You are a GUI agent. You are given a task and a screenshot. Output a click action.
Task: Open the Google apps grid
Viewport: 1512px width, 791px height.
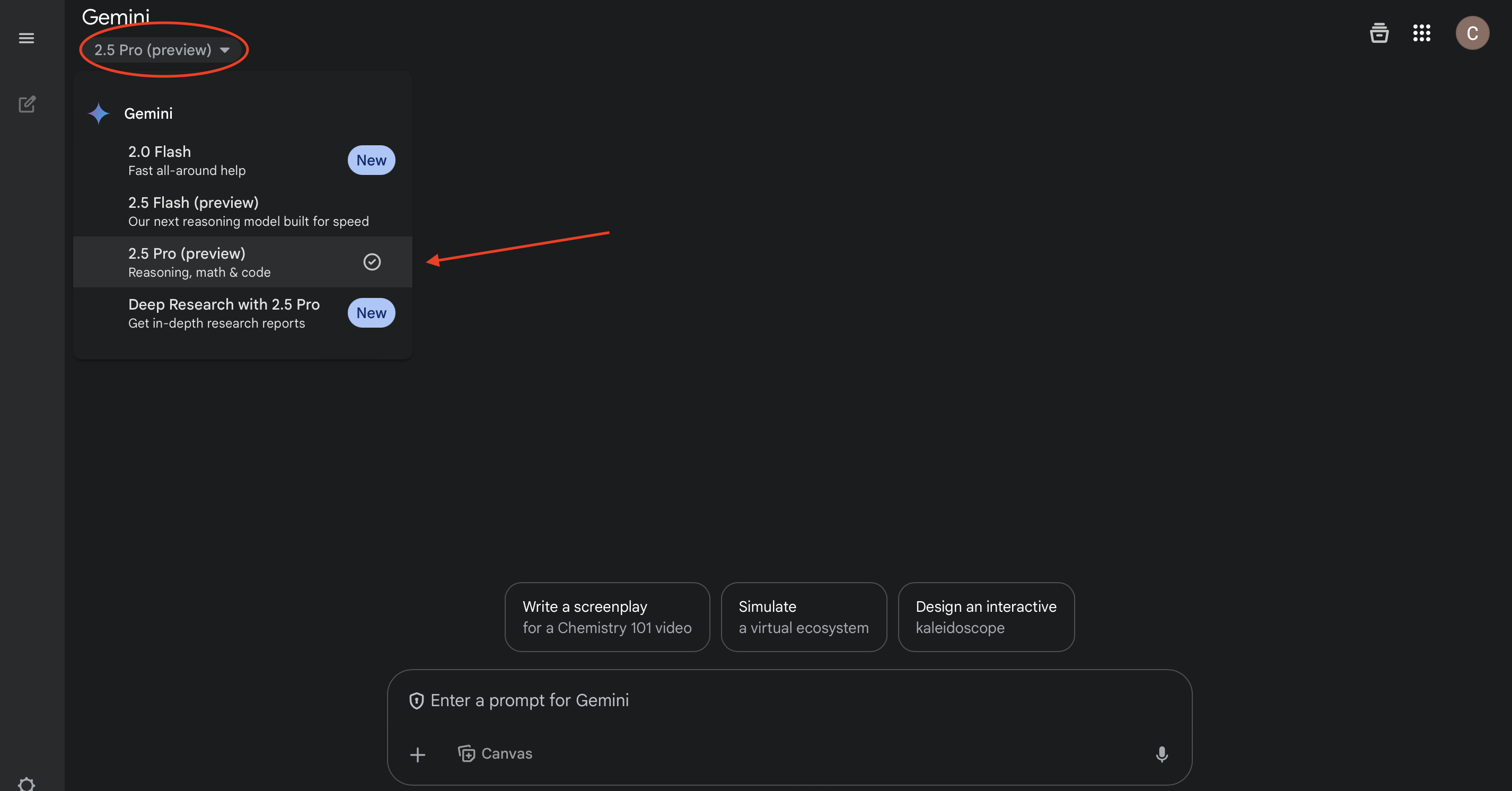point(1421,33)
